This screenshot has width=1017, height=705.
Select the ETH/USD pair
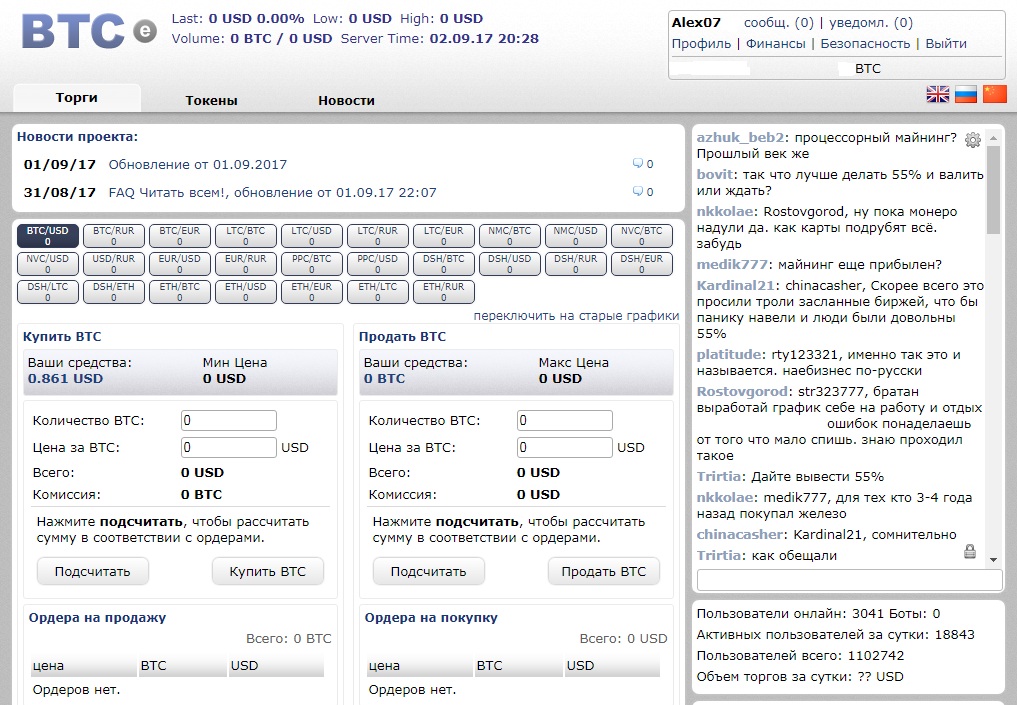click(246, 292)
